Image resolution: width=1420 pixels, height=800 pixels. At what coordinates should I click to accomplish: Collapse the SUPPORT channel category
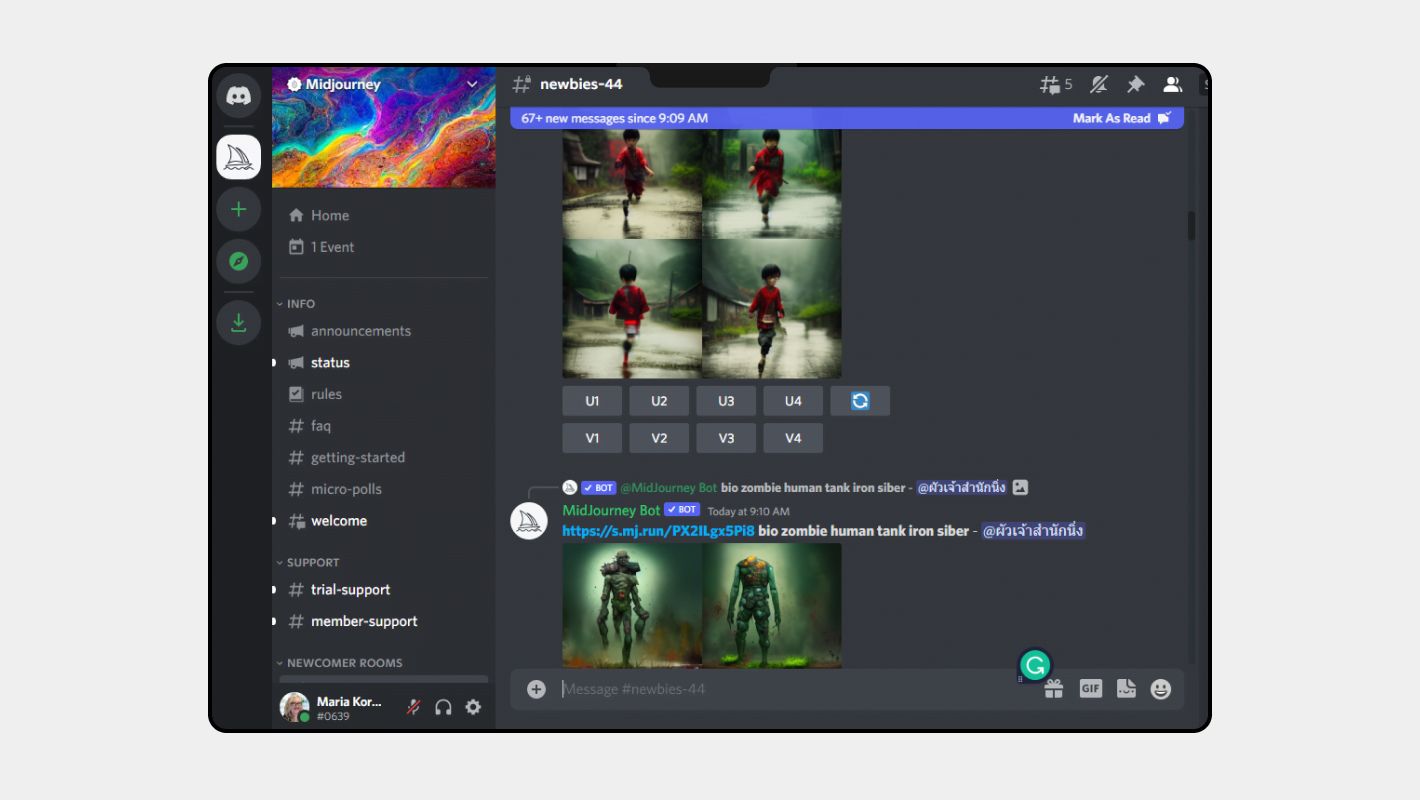pyautogui.click(x=312, y=563)
